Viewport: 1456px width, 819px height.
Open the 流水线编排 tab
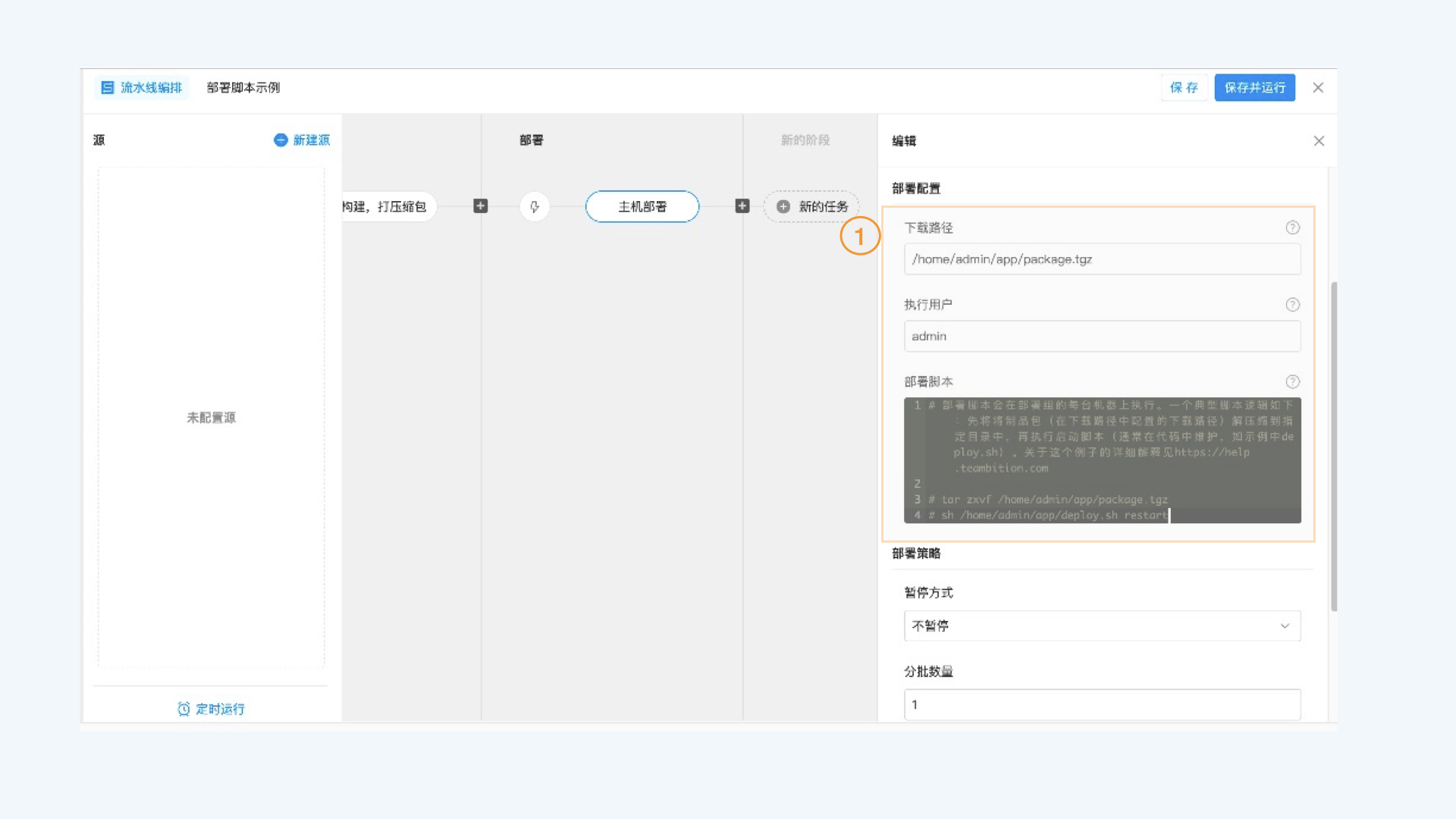[142, 88]
